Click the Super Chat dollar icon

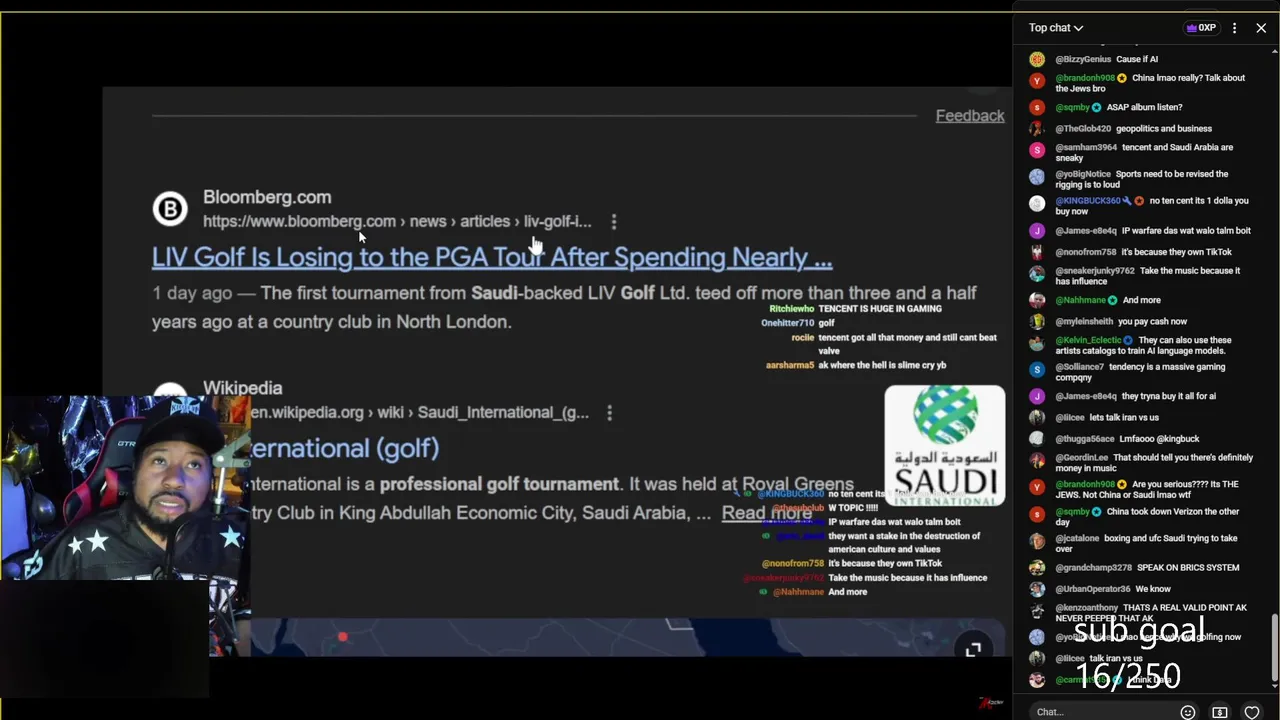[1220, 712]
